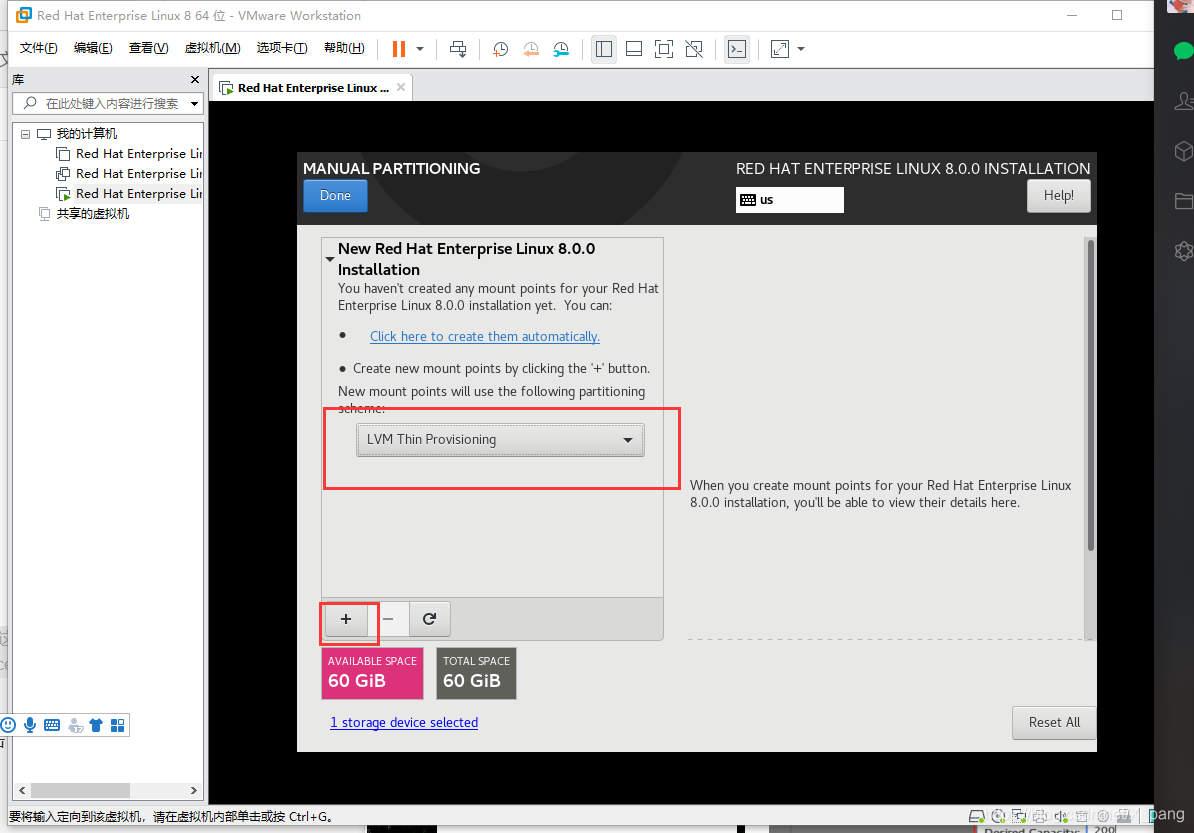The width and height of the screenshot is (1194, 833).
Task: Click the Help! button
Action: pos(1058,196)
